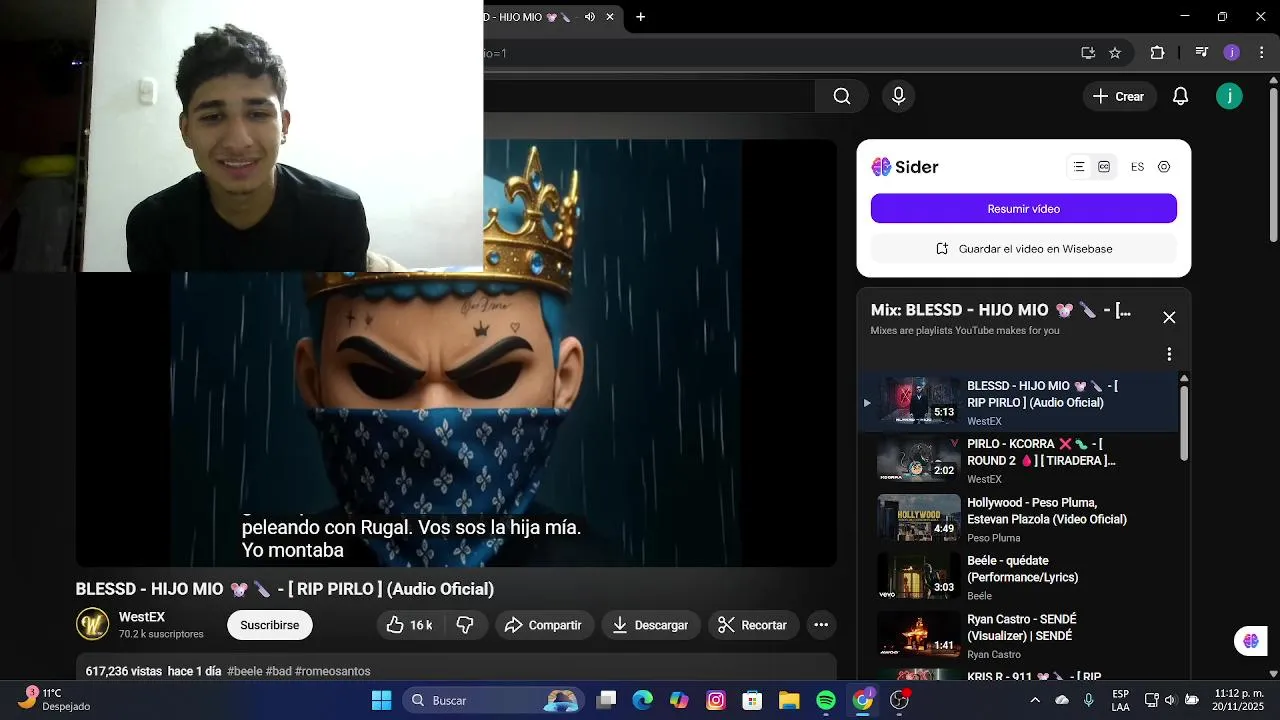
Task: Install app icon in address bar
Action: pyautogui.click(x=1087, y=53)
